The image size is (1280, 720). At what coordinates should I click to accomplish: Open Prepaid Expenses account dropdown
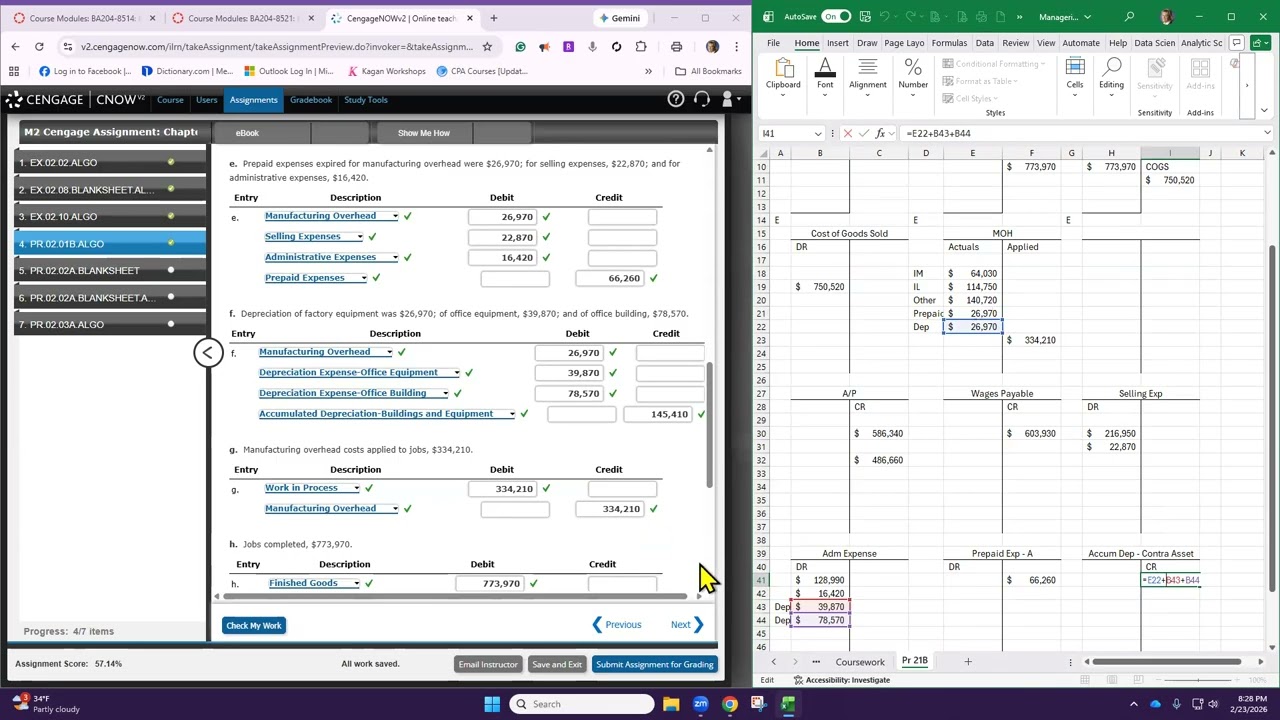363,278
